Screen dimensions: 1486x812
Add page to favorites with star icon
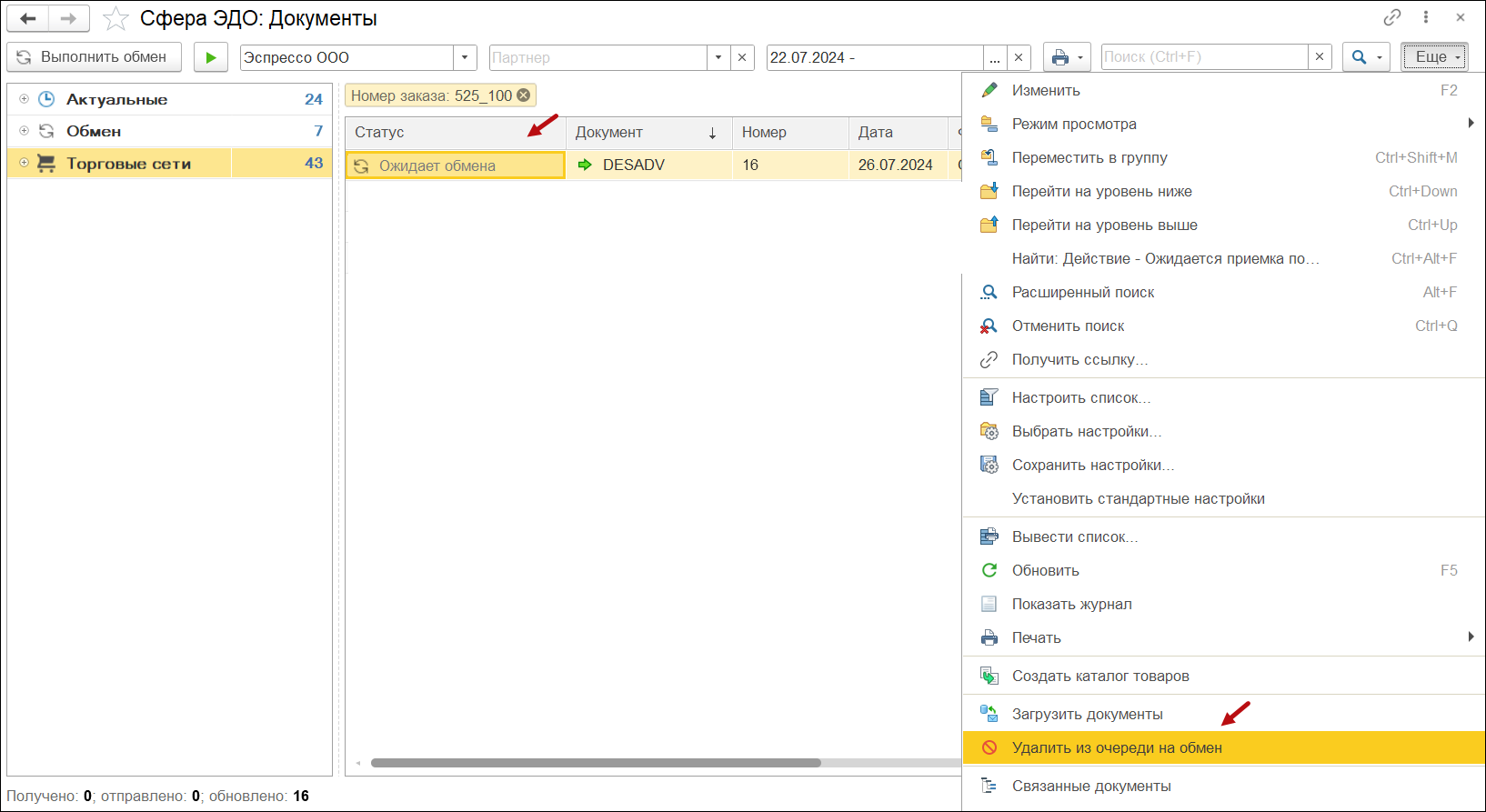115,18
